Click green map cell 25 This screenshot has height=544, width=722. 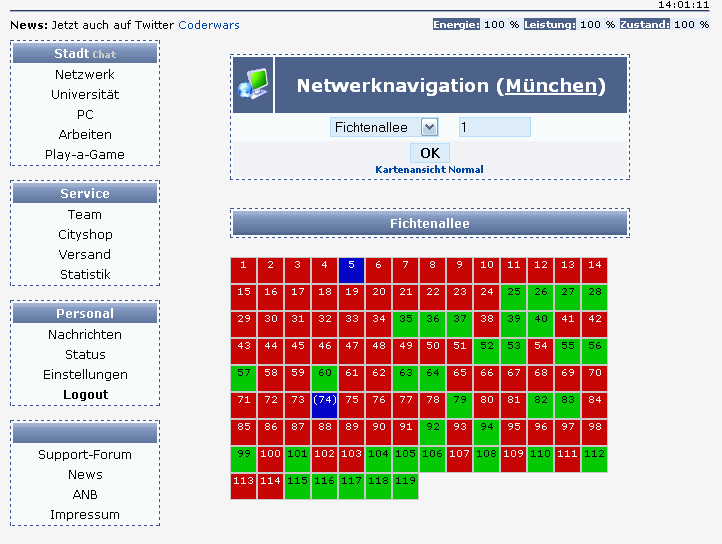513,297
